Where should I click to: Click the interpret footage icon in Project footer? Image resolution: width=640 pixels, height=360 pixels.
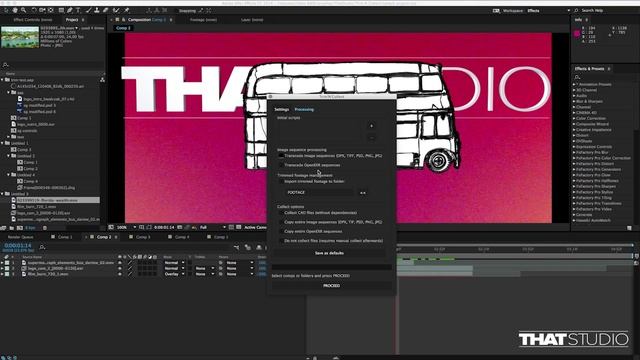pos(3,228)
